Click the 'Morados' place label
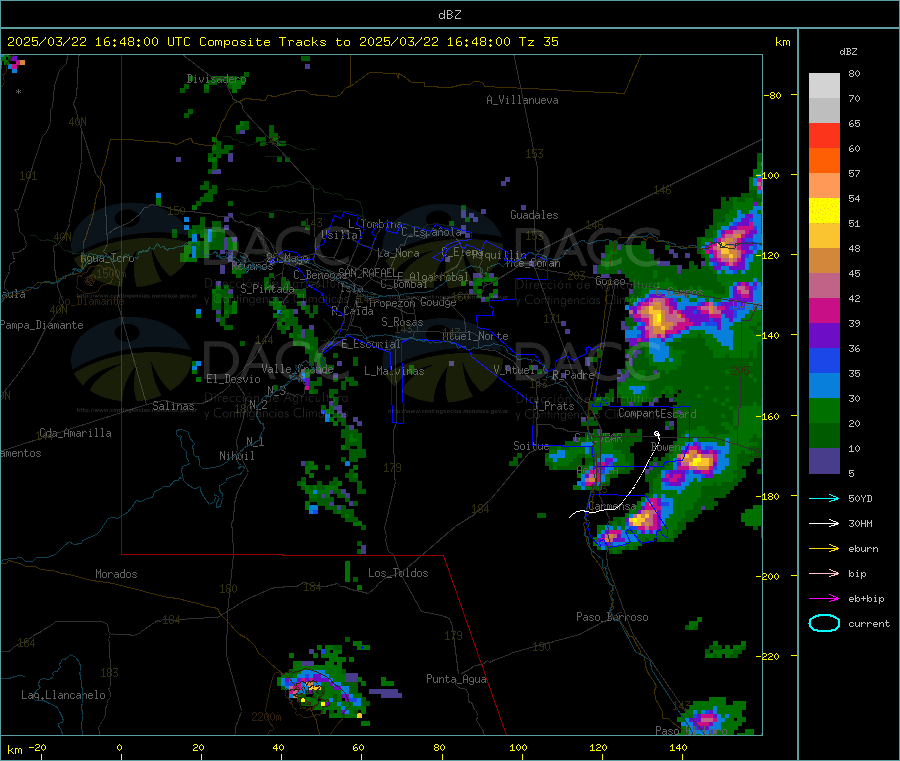 click(116, 574)
